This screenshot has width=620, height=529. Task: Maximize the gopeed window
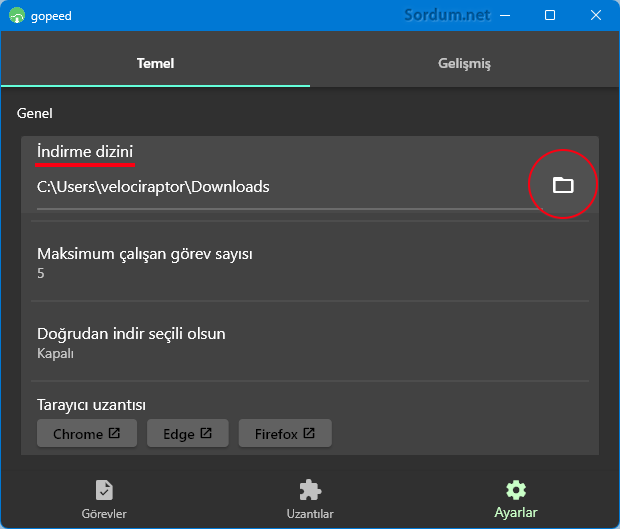click(550, 15)
